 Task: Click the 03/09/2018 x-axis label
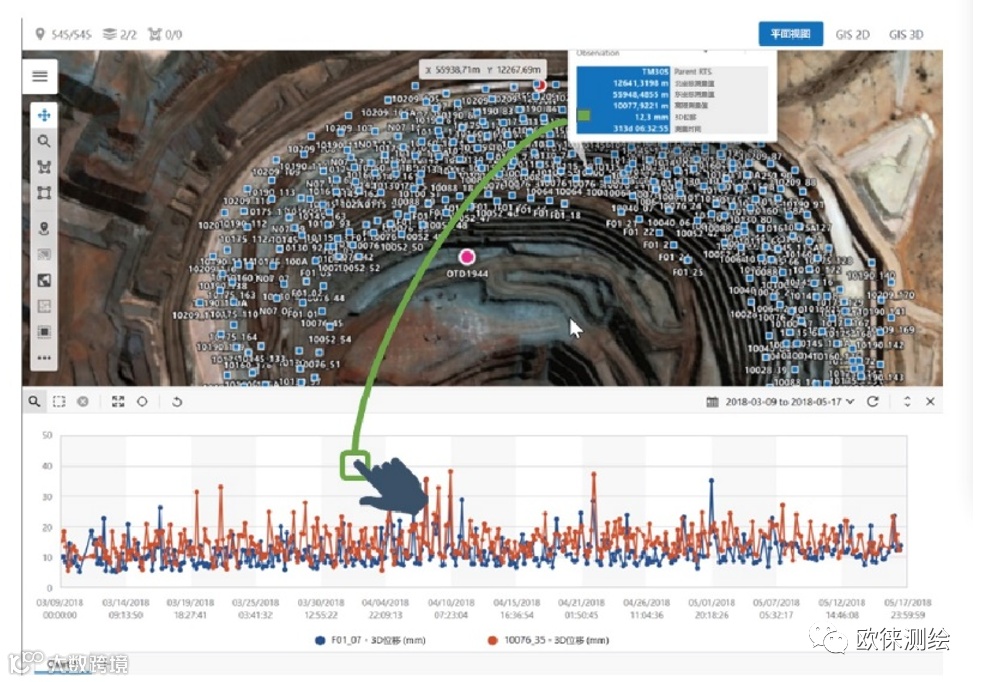pos(59,608)
